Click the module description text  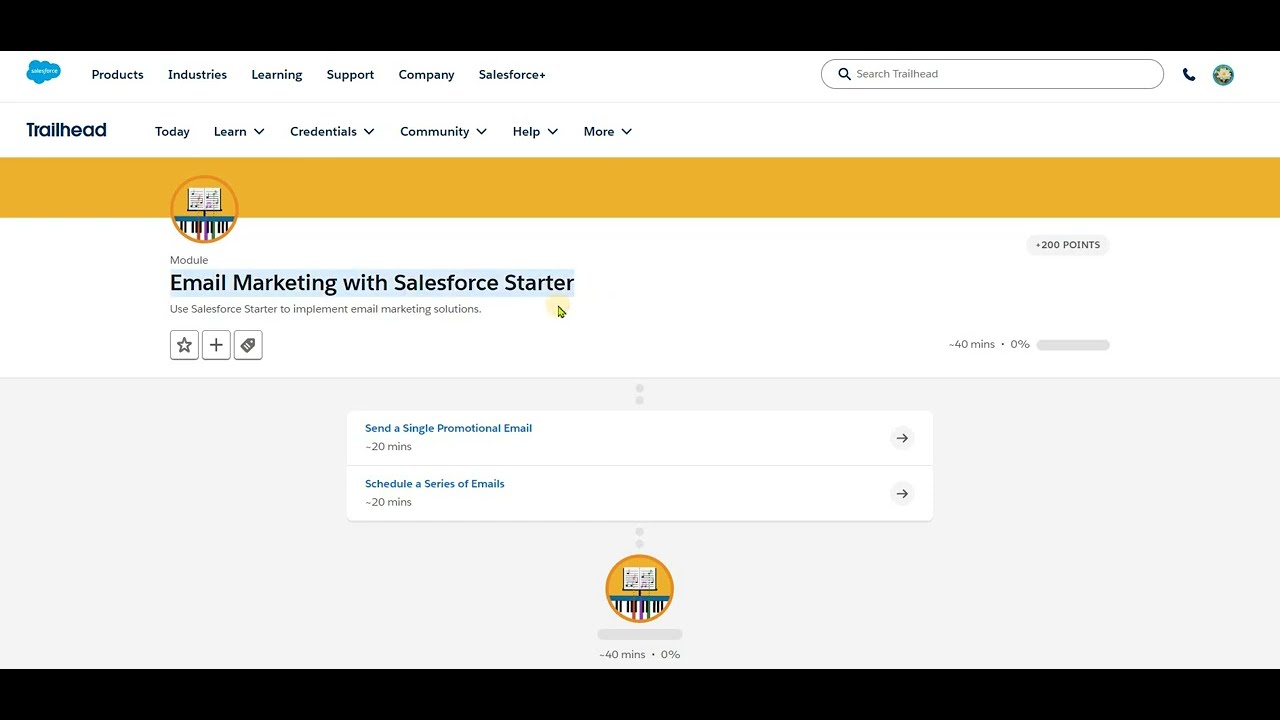pos(325,309)
